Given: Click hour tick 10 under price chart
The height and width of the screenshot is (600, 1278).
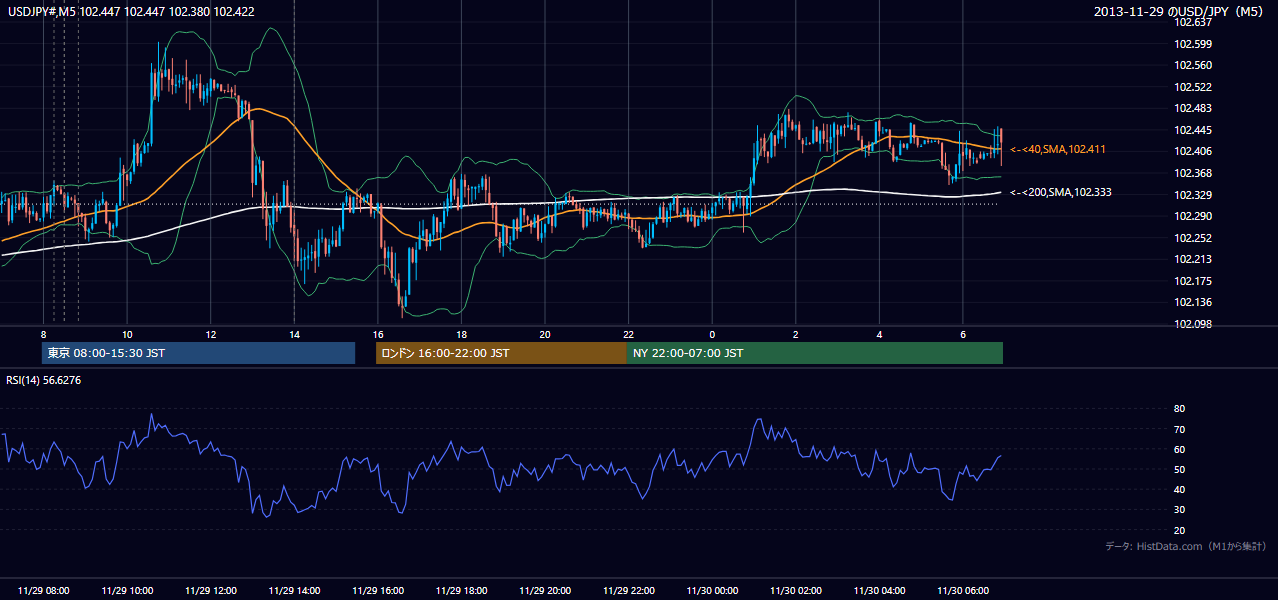Looking at the screenshot, I should [127, 334].
